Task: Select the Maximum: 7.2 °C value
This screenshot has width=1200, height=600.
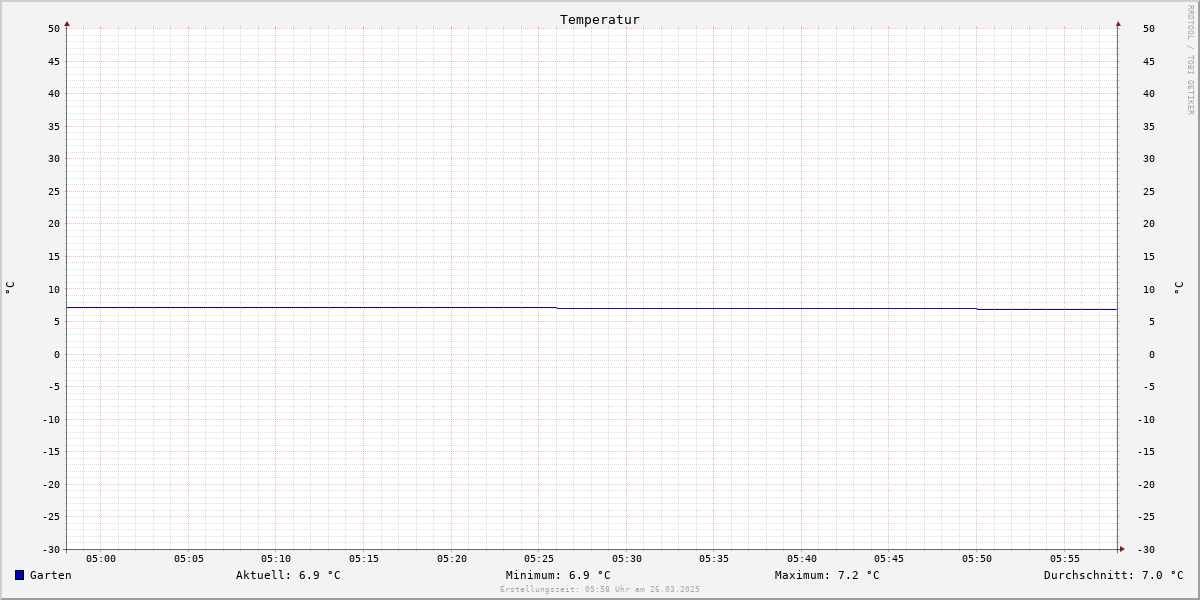Action: (x=827, y=575)
